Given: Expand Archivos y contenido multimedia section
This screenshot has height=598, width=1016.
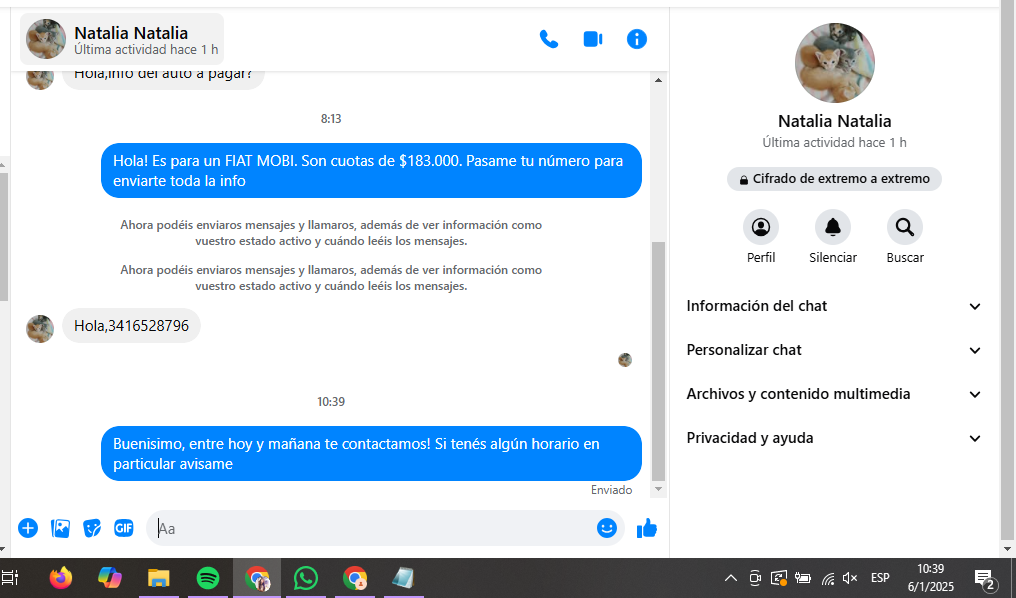Looking at the screenshot, I should click(835, 394).
